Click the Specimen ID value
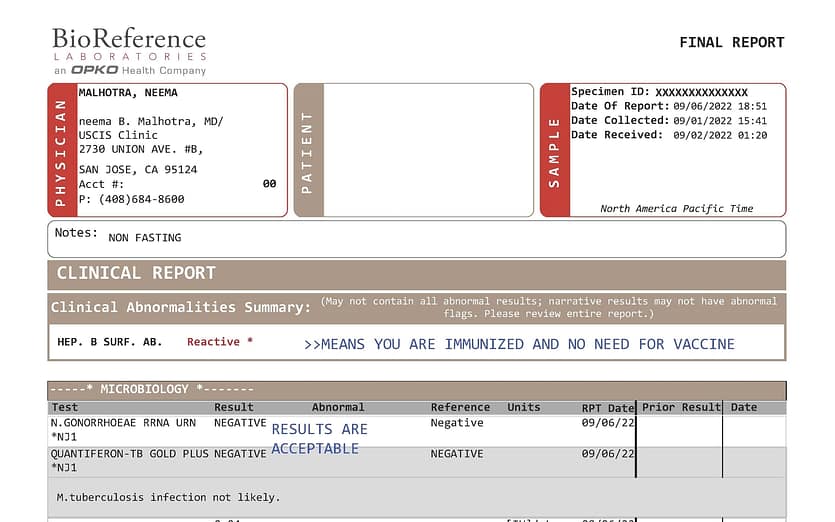This screenshot has width=835, height=522. click(x=701, y=92)
